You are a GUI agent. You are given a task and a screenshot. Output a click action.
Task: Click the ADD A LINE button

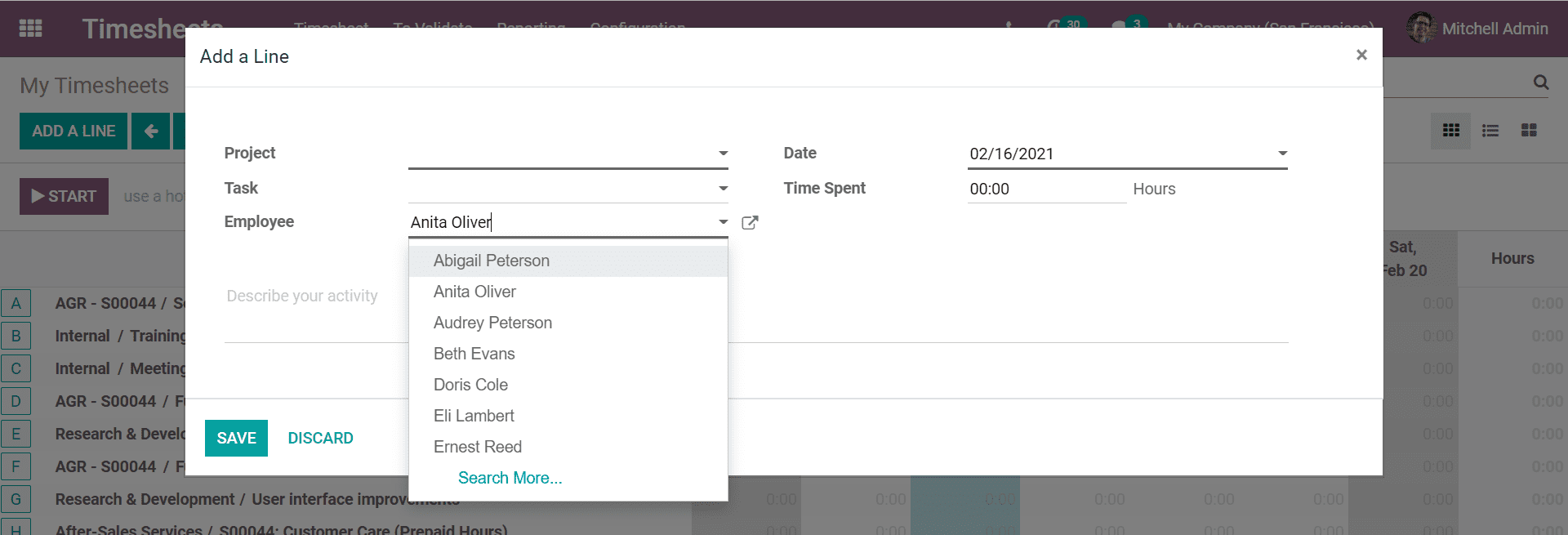[73, 131]
